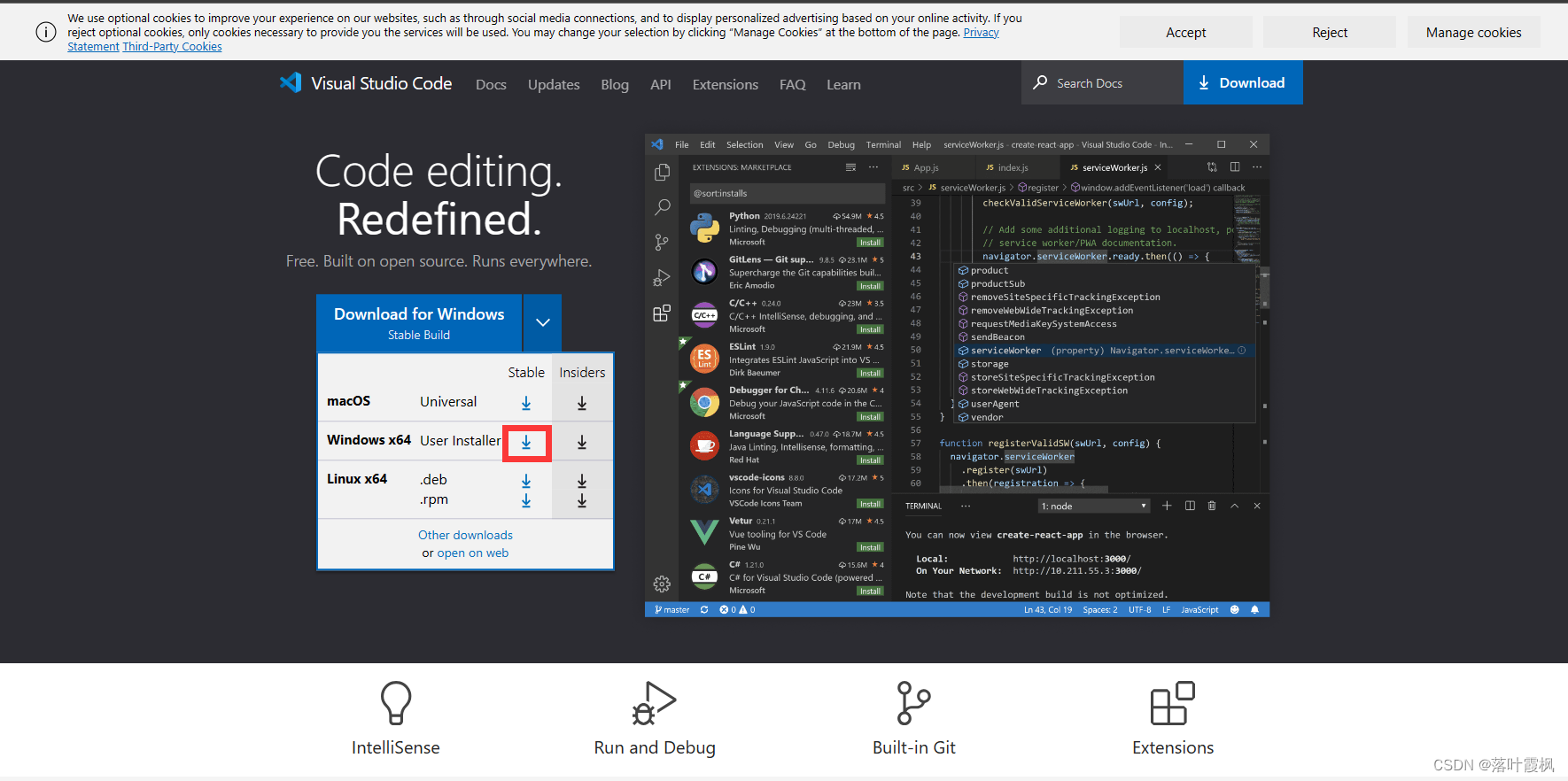Viewport: 1568px width, 781px height.
Task: Click the split editor icon in screenshot
Action: 1235,166
